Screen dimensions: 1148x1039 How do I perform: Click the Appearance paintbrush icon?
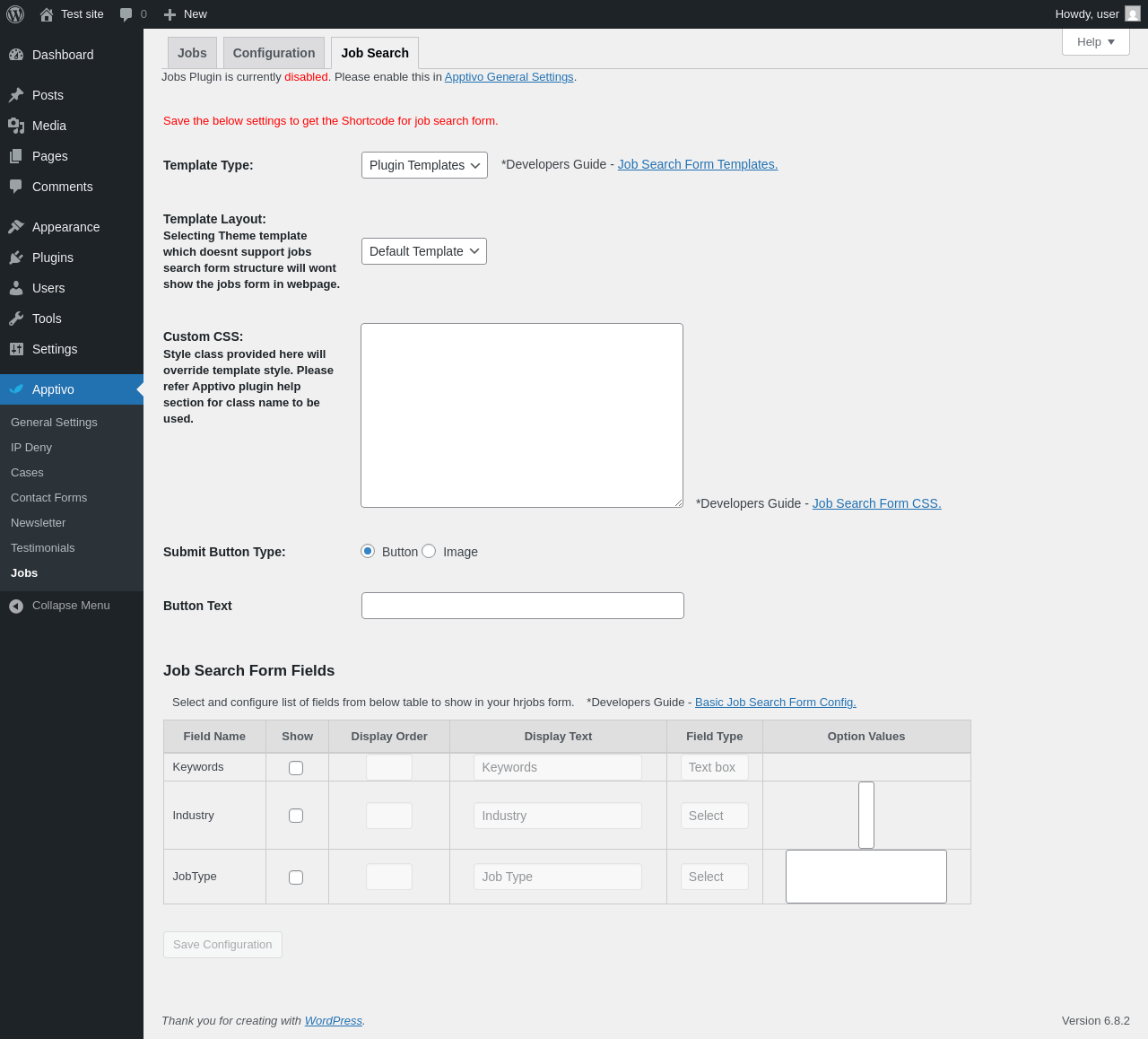click(x=16, y=227)
